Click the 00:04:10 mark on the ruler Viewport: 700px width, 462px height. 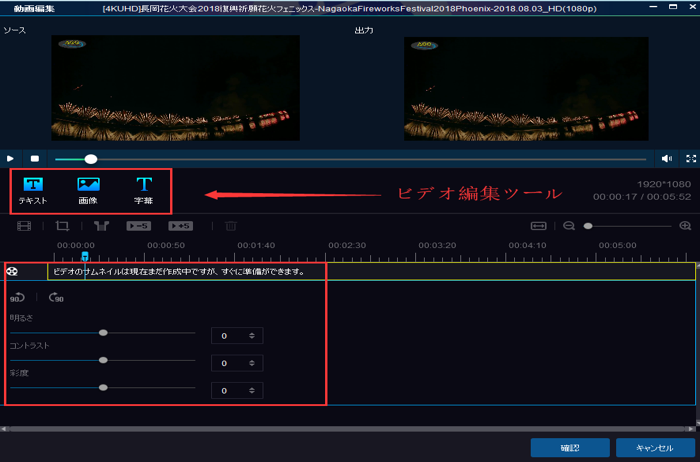click(x=527, y=245)
